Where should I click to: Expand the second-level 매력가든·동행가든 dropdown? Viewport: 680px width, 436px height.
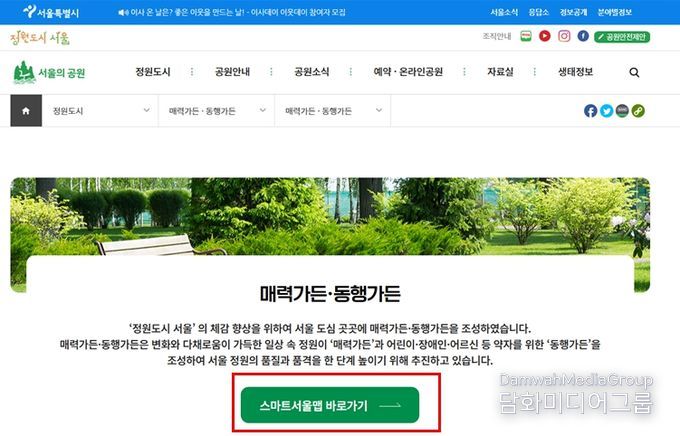[216, 111]
